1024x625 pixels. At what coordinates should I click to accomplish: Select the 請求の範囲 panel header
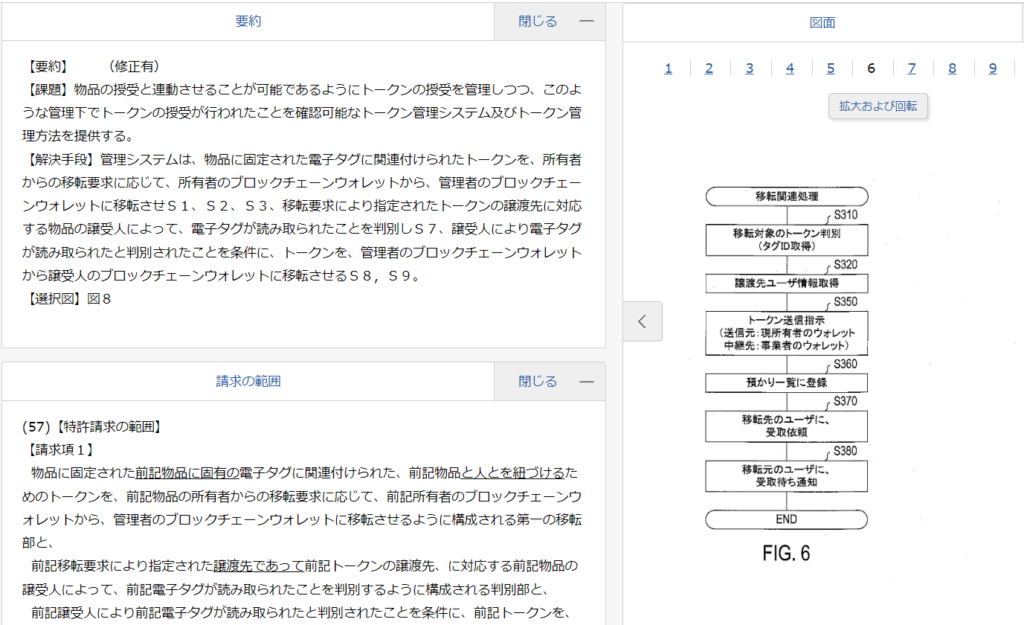[248, 381]
